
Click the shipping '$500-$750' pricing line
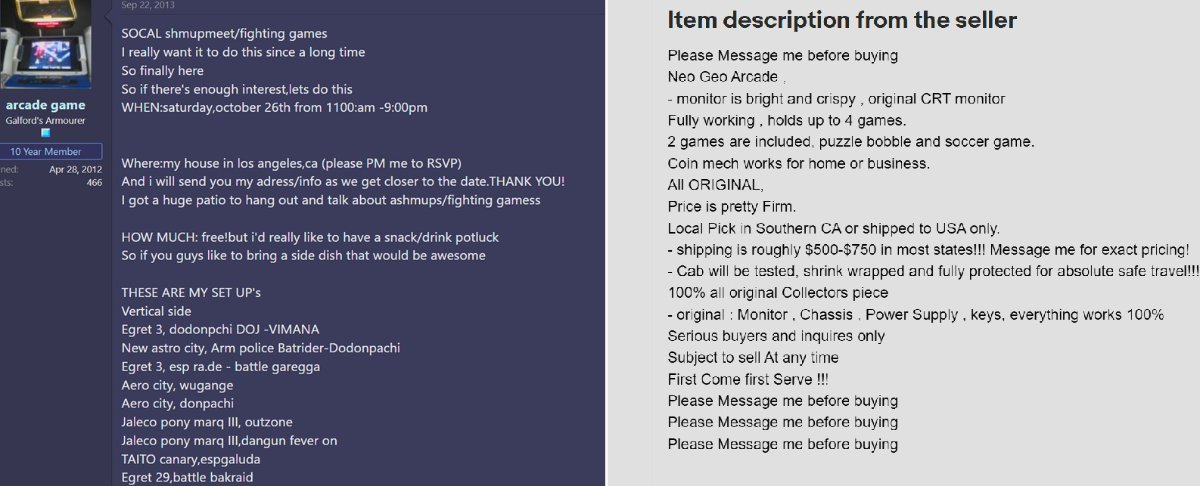point(929,250)
